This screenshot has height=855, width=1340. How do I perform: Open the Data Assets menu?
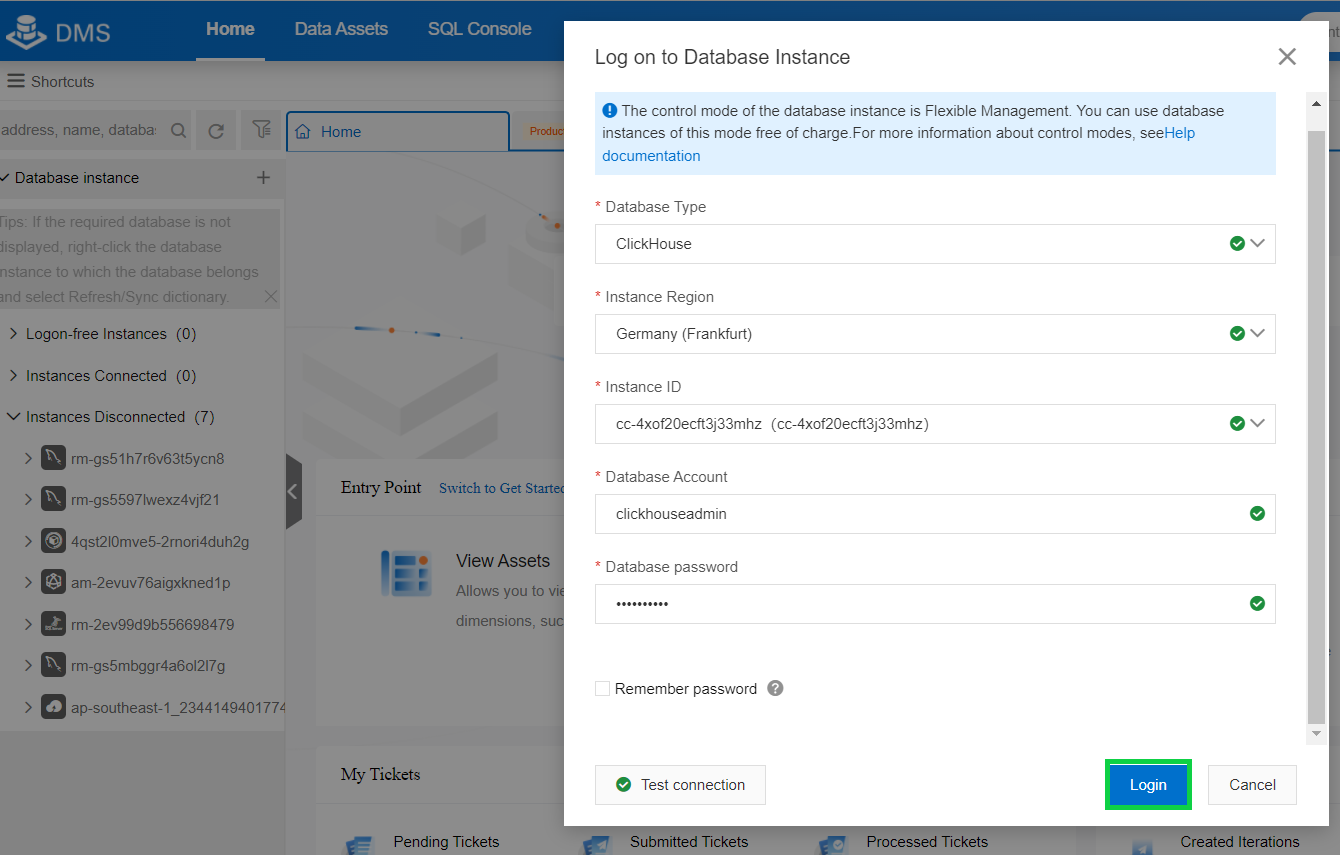coord(341,29)
